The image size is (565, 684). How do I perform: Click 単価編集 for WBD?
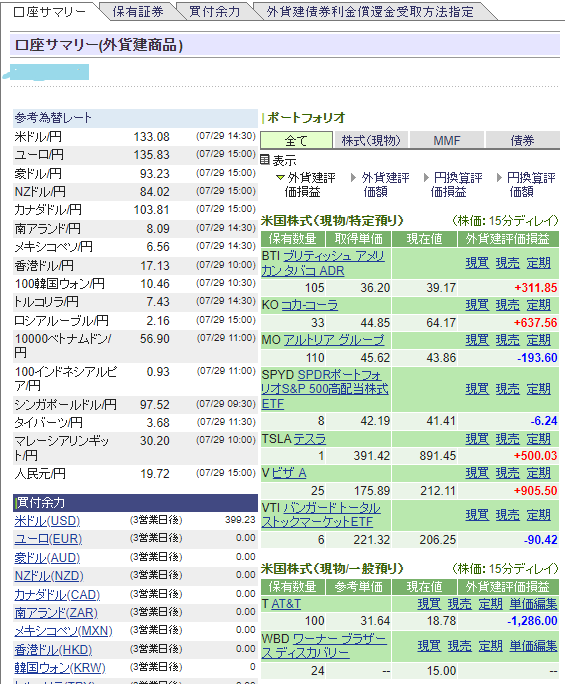tap(533, 646)
